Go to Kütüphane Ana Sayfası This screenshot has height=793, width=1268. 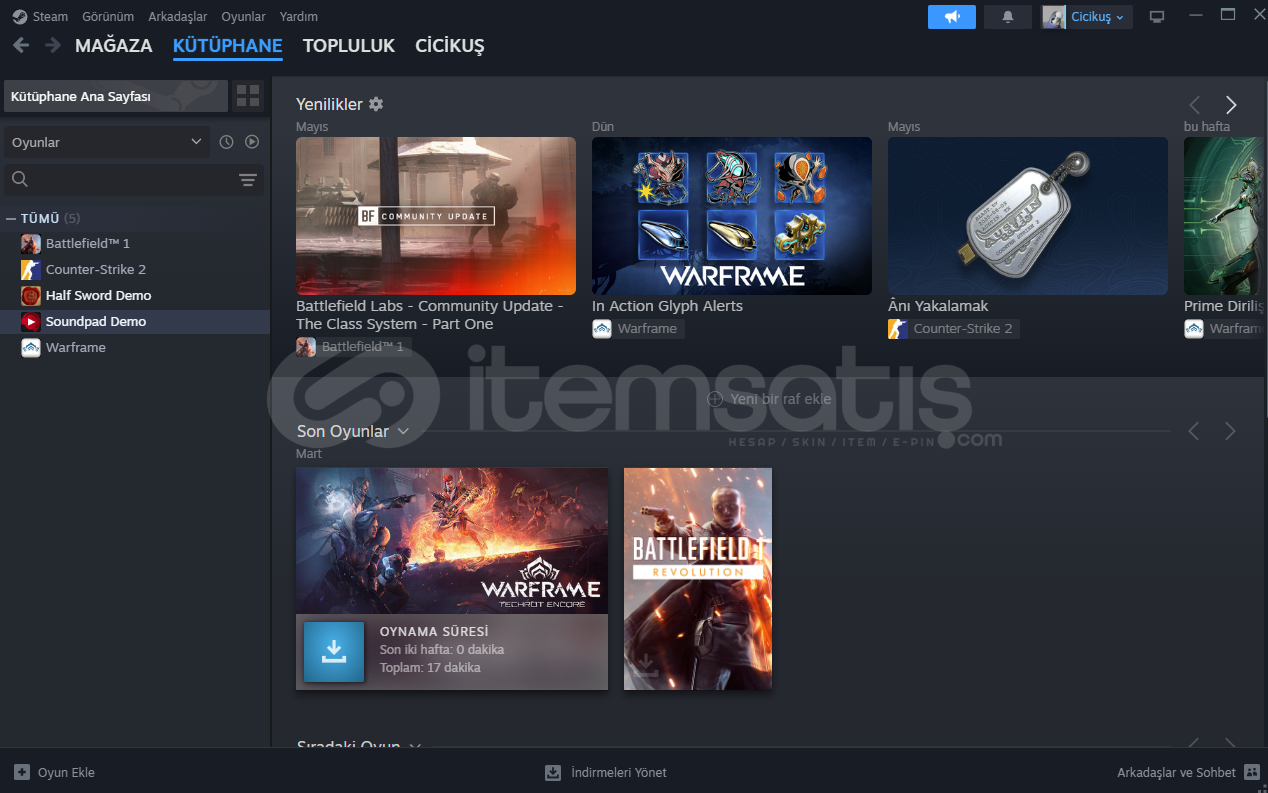pos(116,96)
